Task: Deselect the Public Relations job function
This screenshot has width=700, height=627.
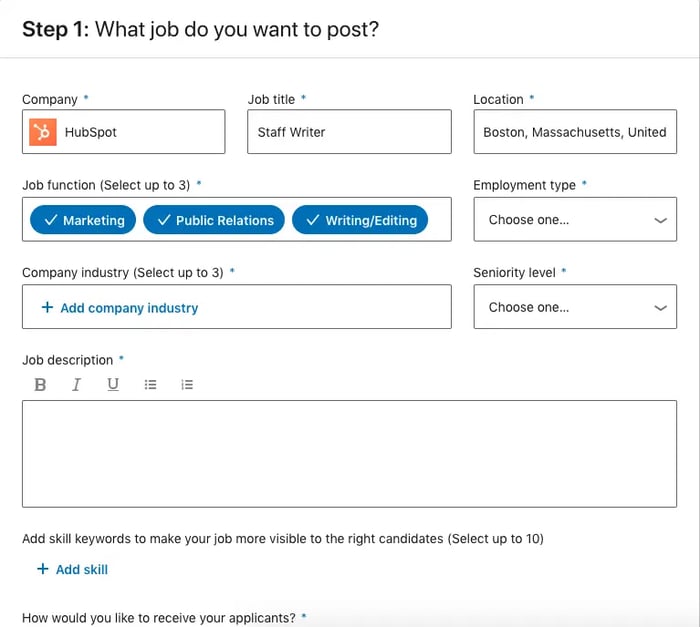Action: coord(214,220)
